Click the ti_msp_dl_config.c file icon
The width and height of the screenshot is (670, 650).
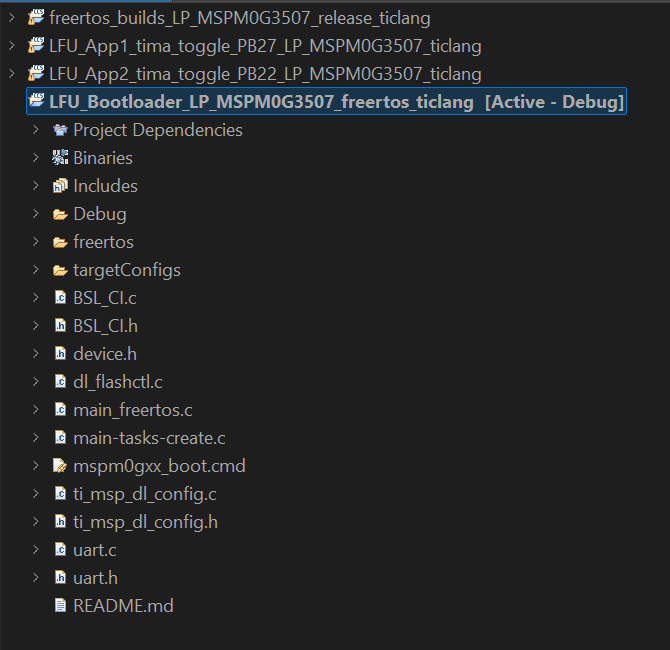point(60,494)
